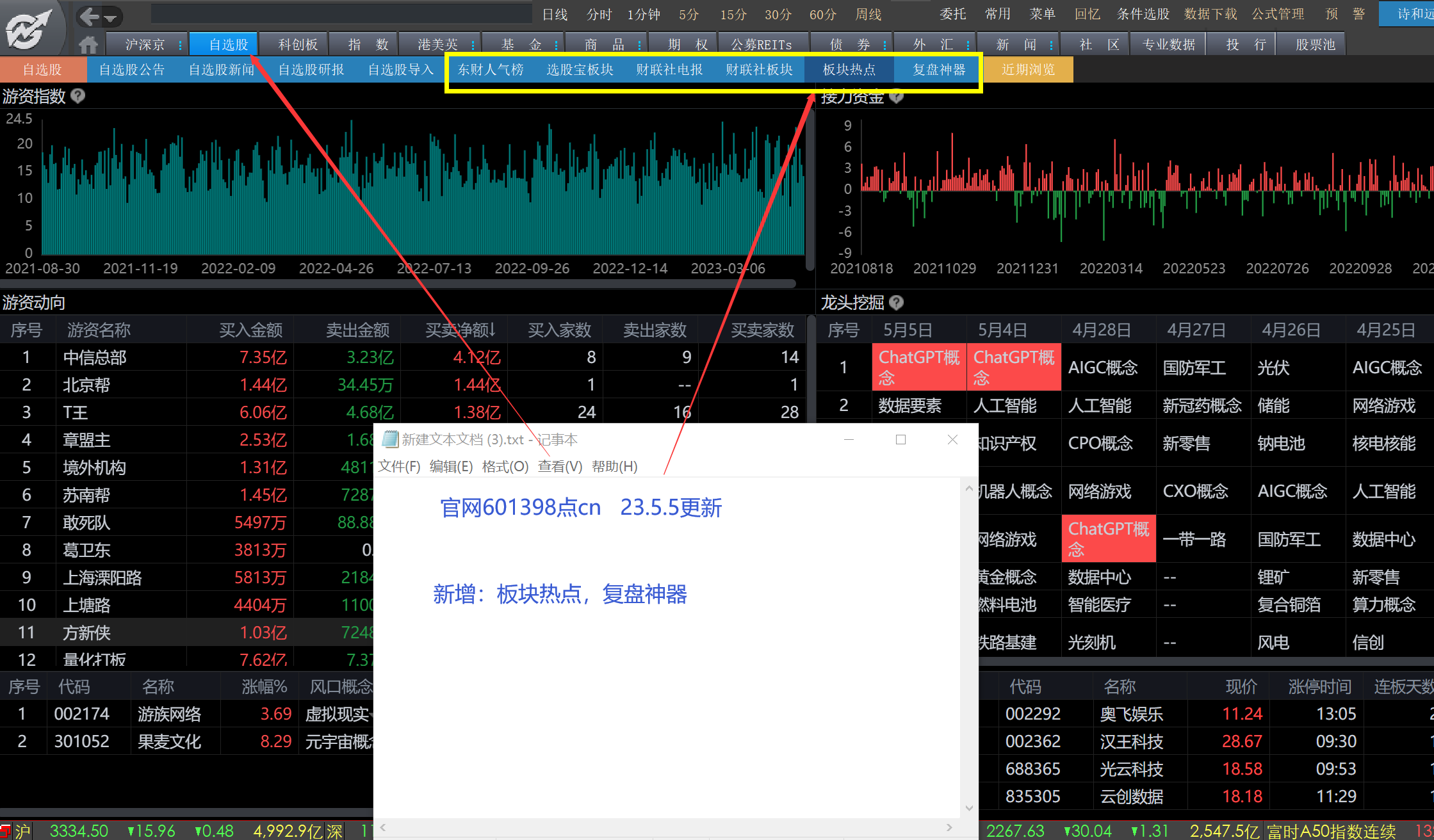
Task: Open the help icon next to 游资指数
Action: pos(78,96)
